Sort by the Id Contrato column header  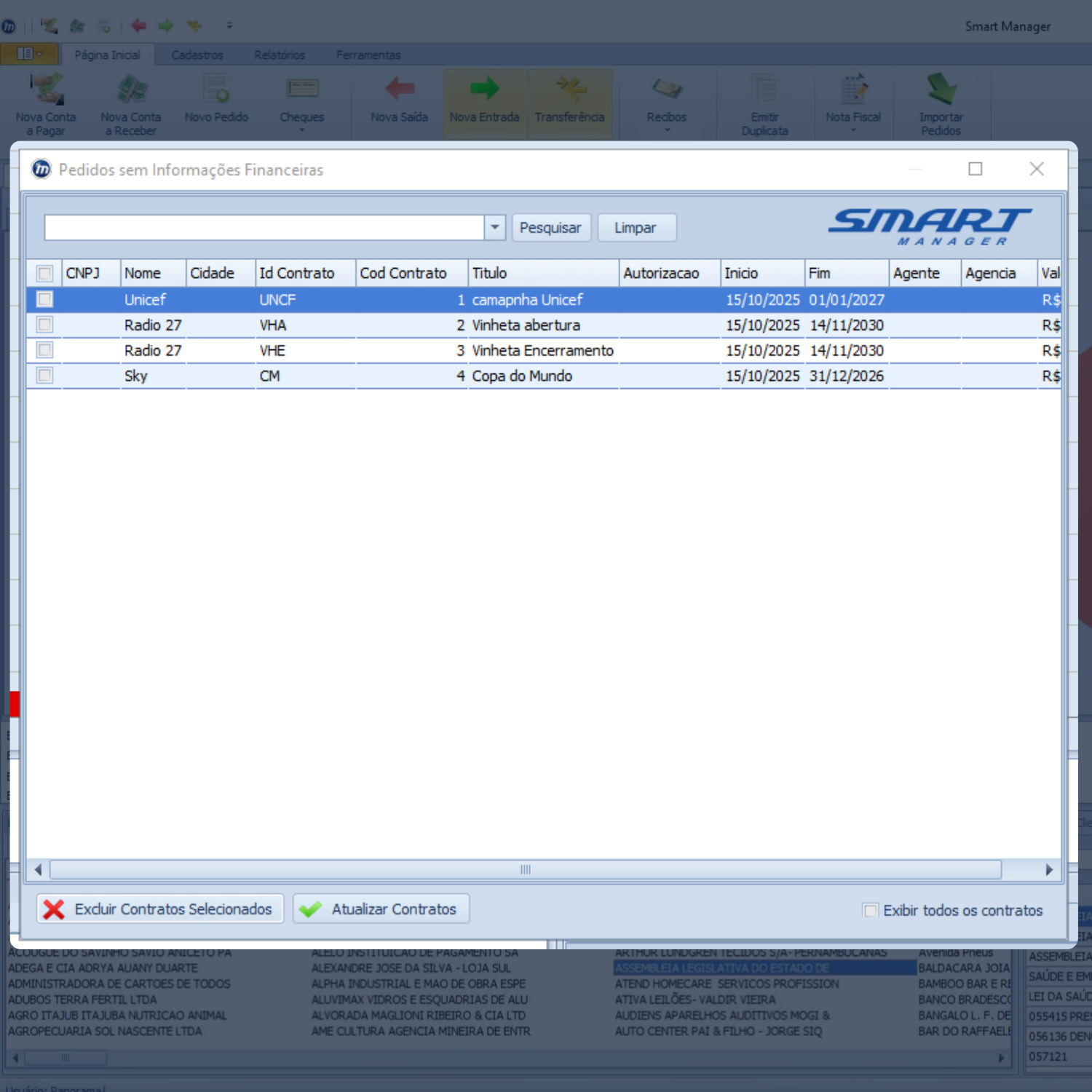point(306,273)
